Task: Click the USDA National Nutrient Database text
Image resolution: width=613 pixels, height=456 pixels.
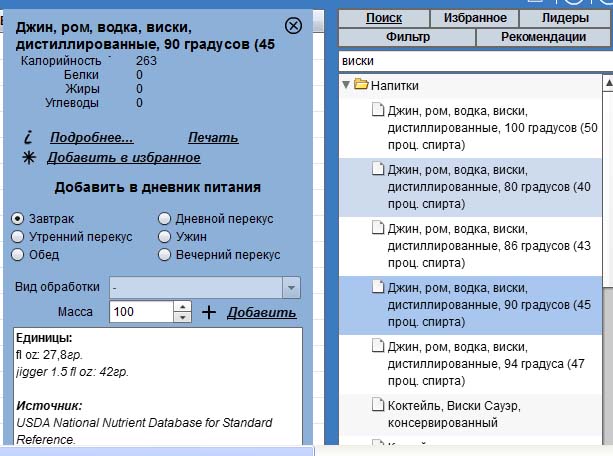Action: point(144,431)
